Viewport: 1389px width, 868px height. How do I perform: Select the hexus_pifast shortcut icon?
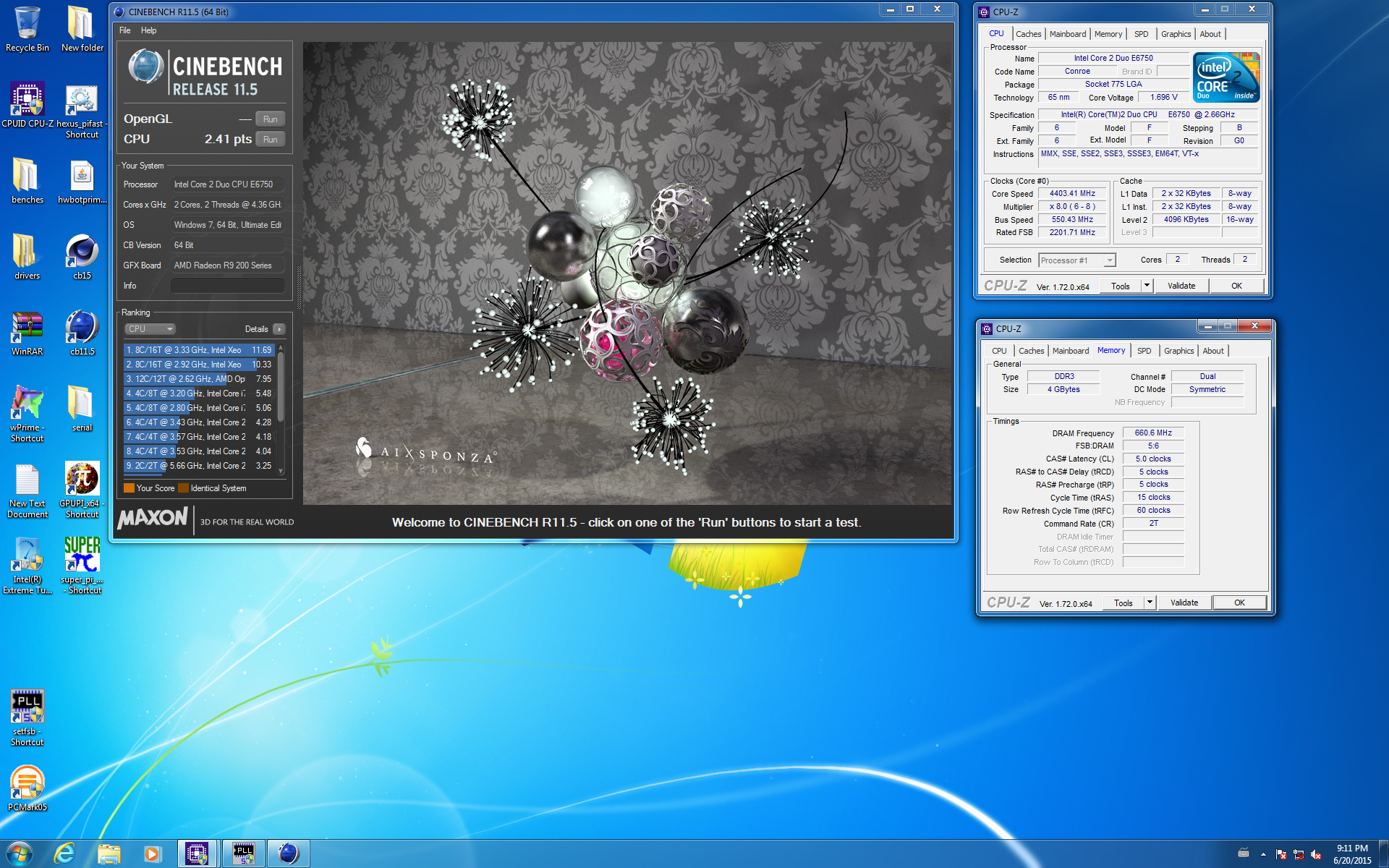coord(82,110)
